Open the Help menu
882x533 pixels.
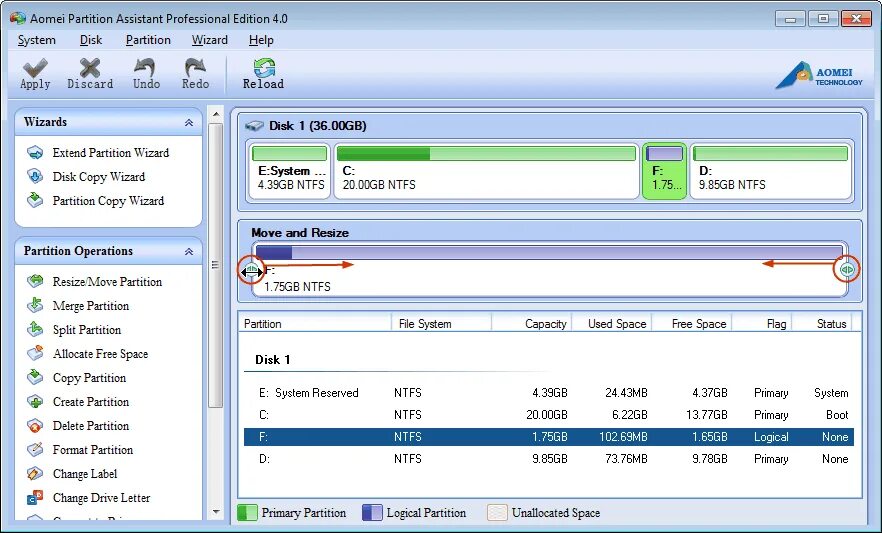[261, 40]
